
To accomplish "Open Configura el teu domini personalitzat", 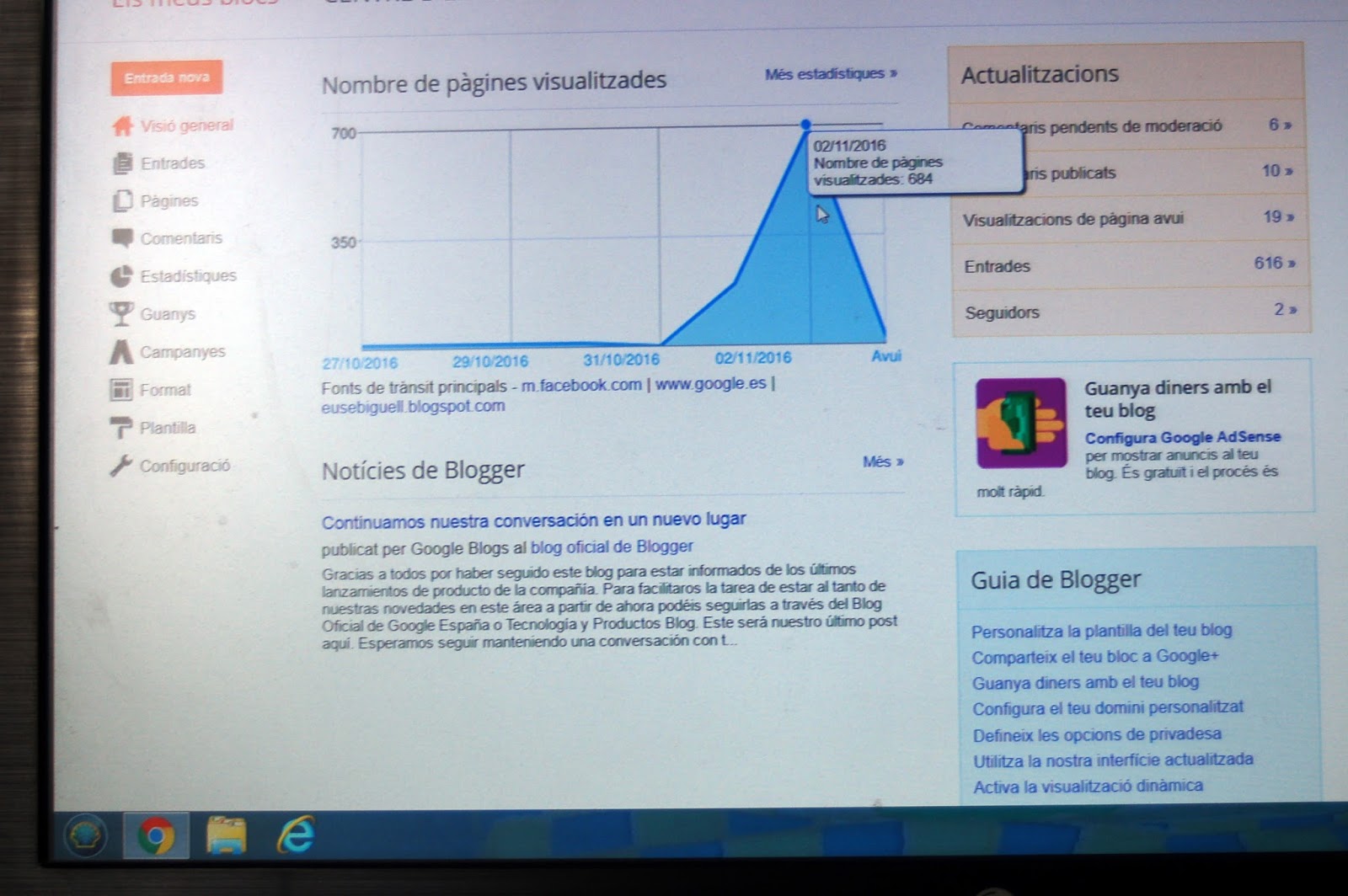I will pyautogui.click(x=1108, y=708).
